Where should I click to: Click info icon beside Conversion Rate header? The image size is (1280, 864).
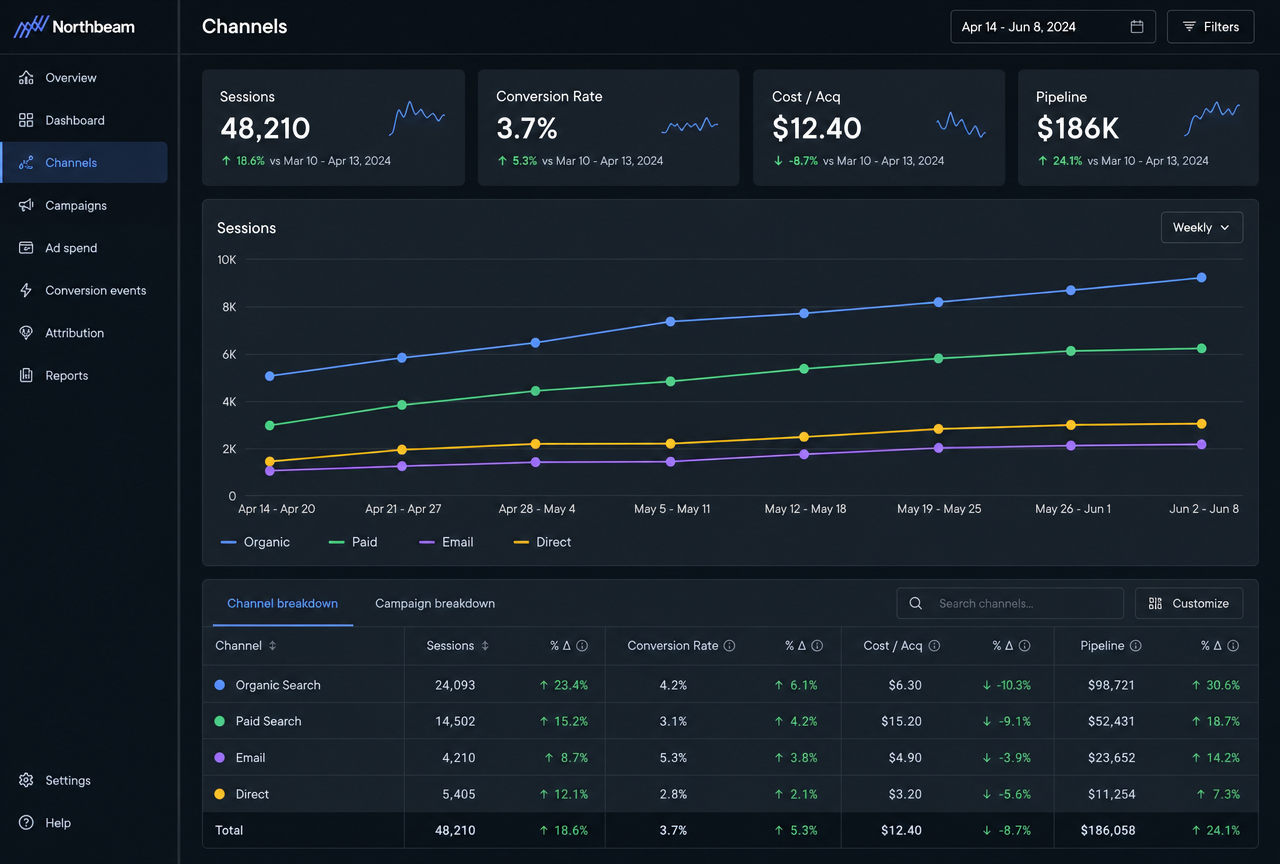pyautogui.click(x=729, y=646)
